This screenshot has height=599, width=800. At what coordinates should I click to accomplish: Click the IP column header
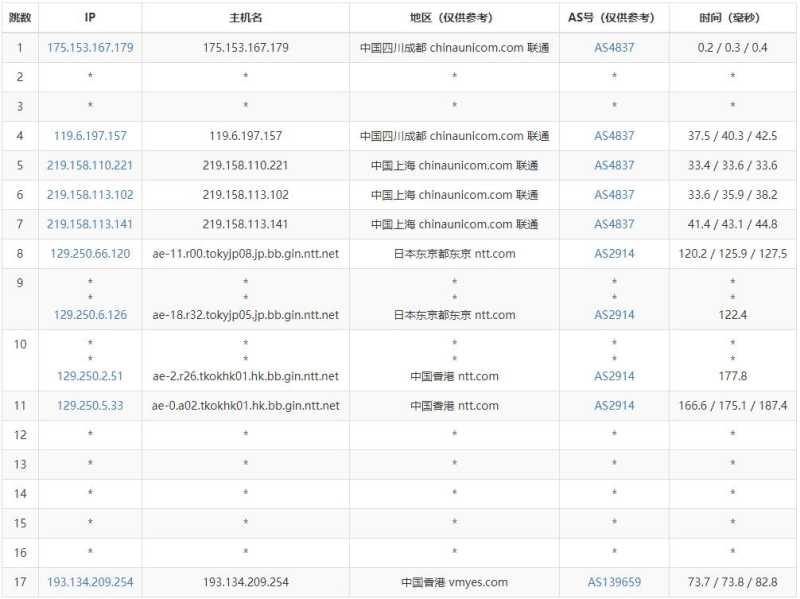pyautogui.click(x=90, y=17)
